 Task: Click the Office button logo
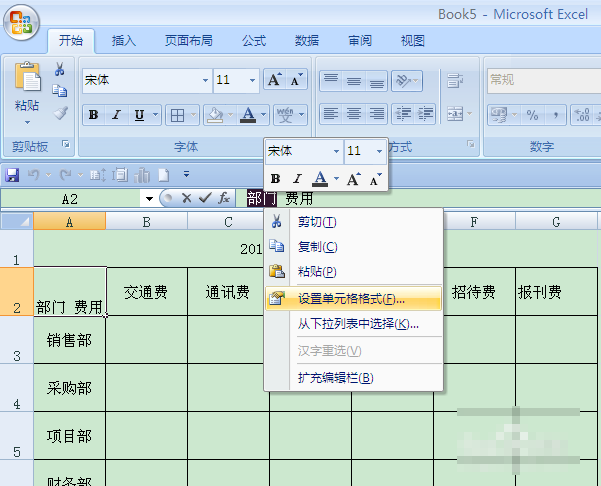pyautogui.click(x=21, y=22)
